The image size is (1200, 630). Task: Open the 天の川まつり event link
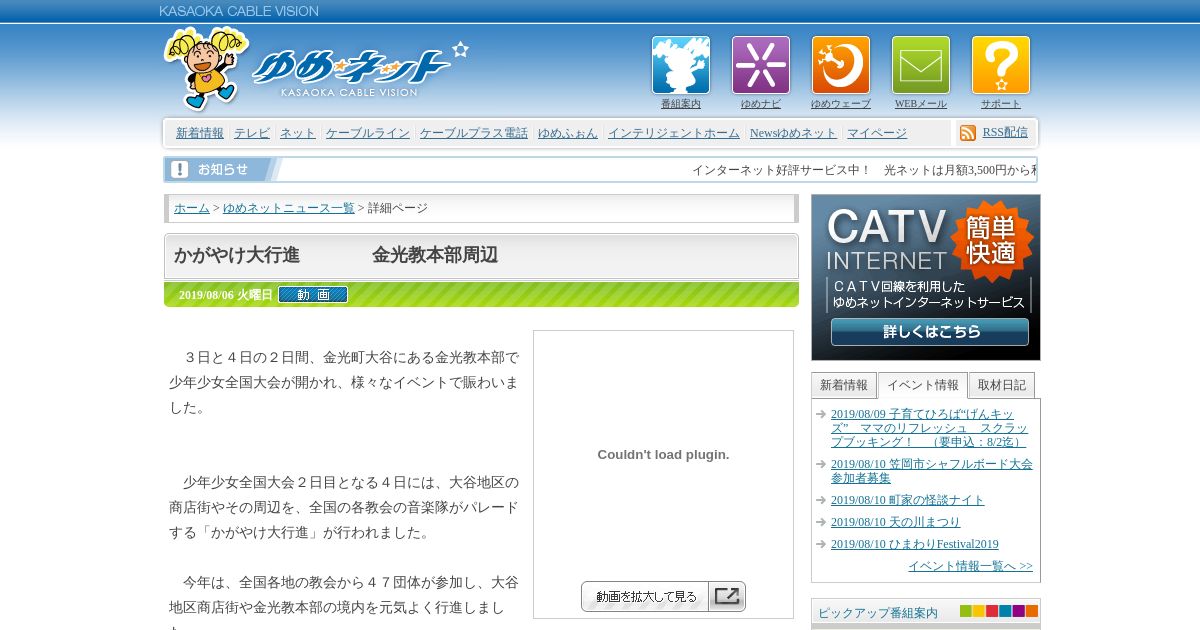[896, 522]
